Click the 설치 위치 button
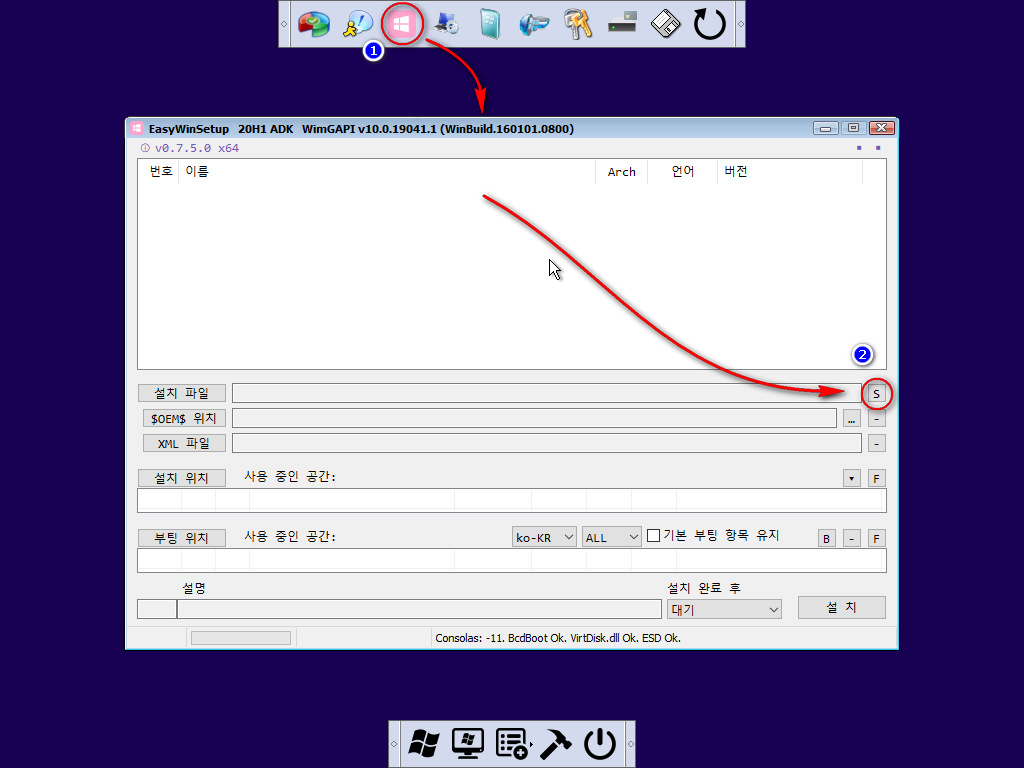Image resolution: width=1024 pixels, height=768 pixels. 182,478
